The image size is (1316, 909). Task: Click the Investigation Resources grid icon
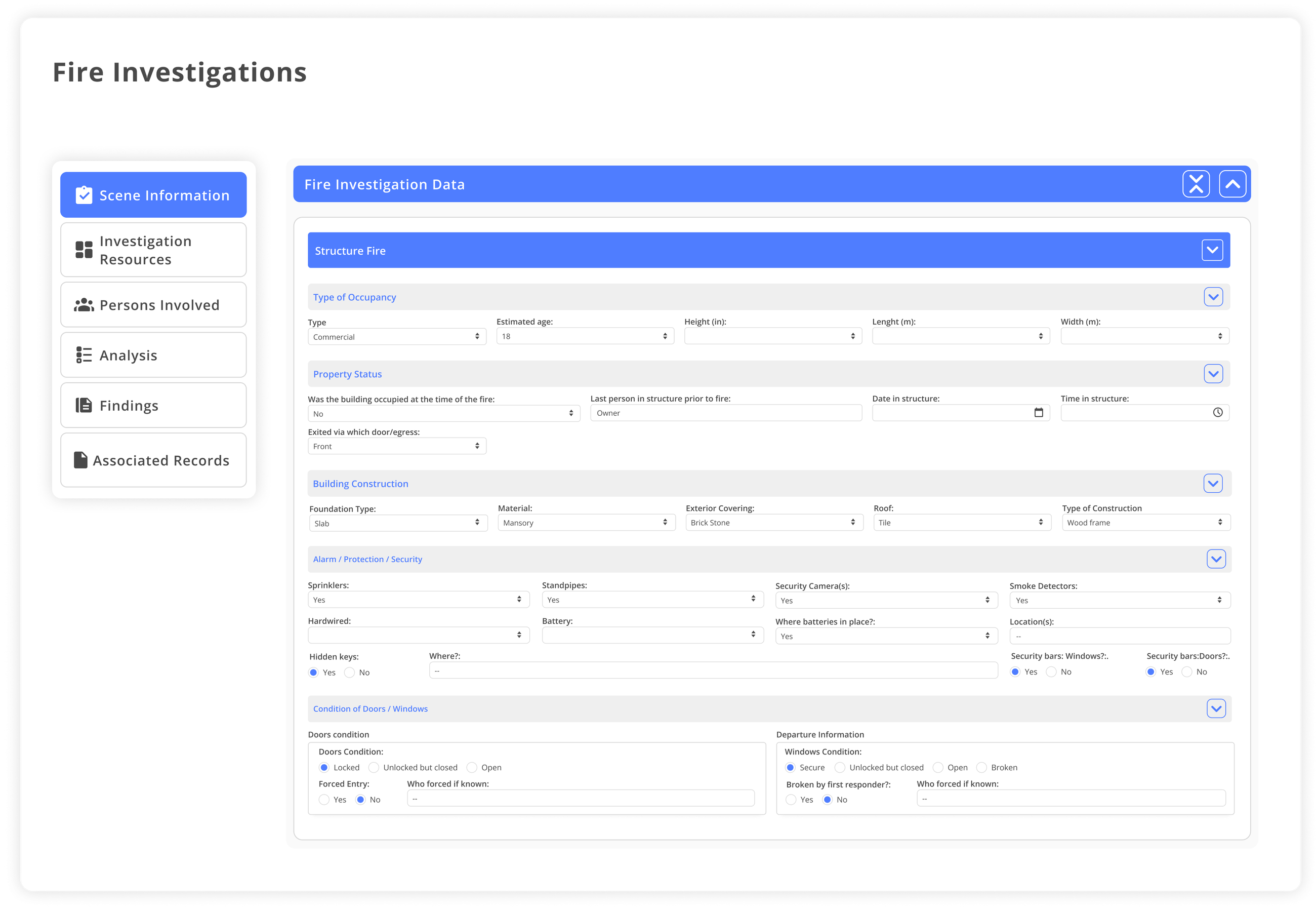[x=83, y=249]
